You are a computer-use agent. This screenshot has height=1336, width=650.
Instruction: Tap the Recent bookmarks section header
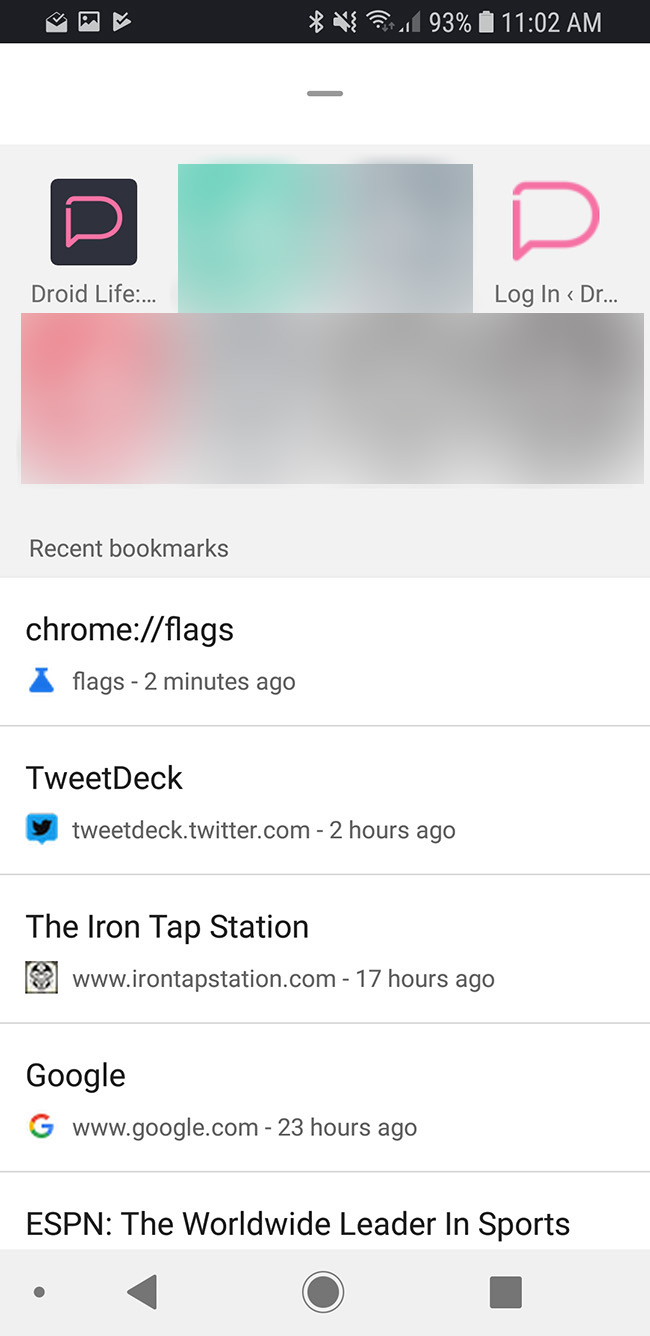(129, 548)
